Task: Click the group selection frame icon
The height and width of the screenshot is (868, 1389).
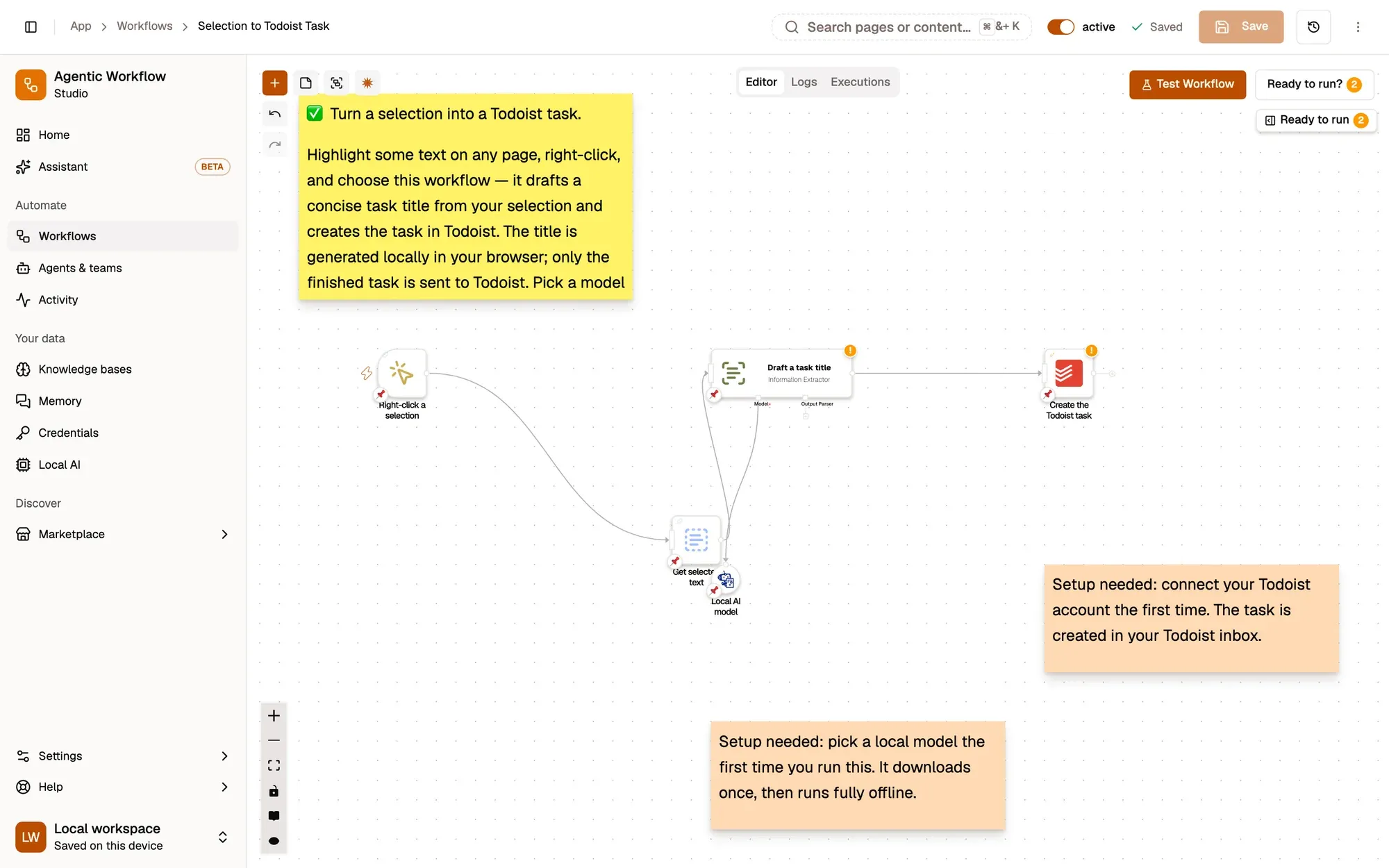Action: click(337, 83)
